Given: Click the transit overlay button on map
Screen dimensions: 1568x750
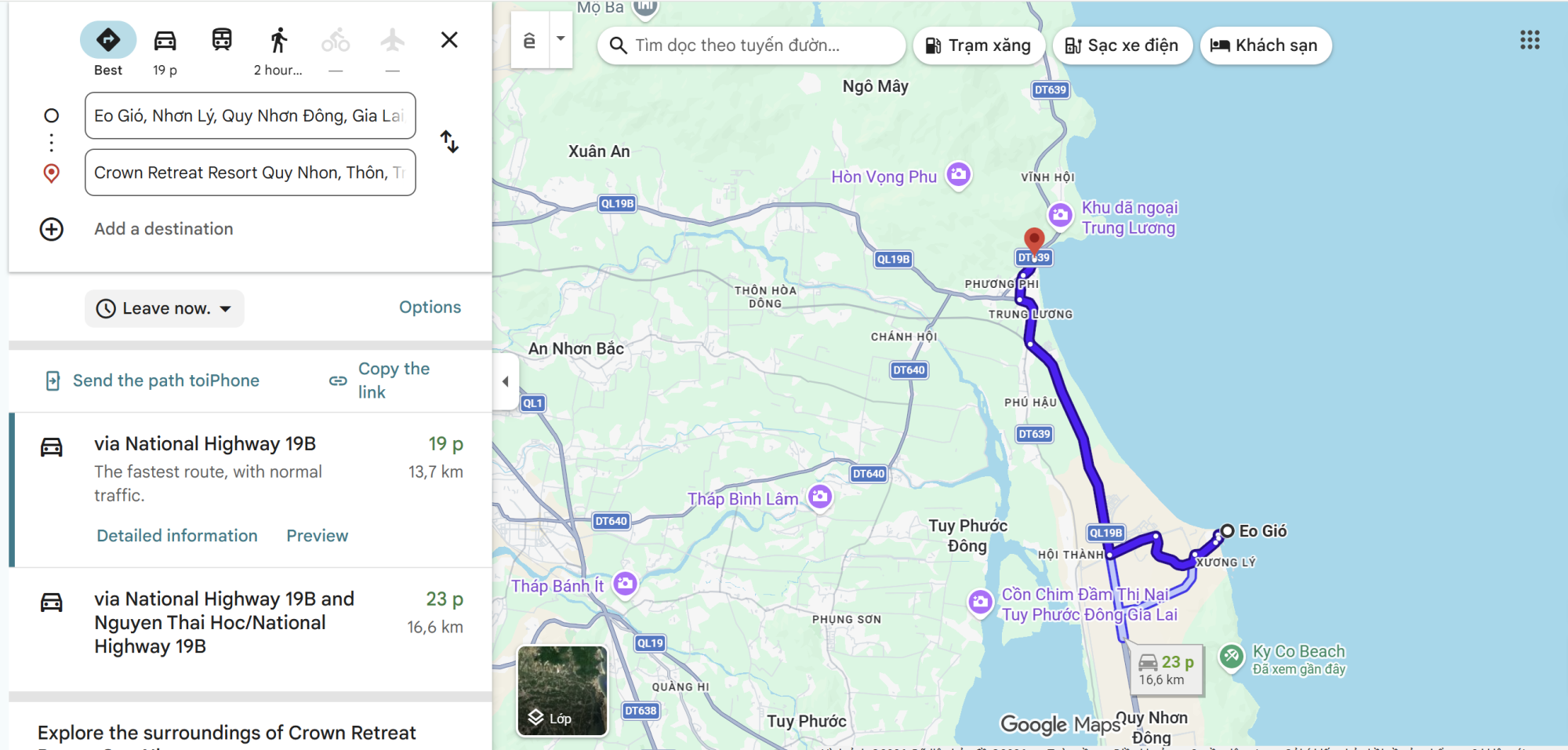Looking at the screenshot, I should (x=530, y=40).
